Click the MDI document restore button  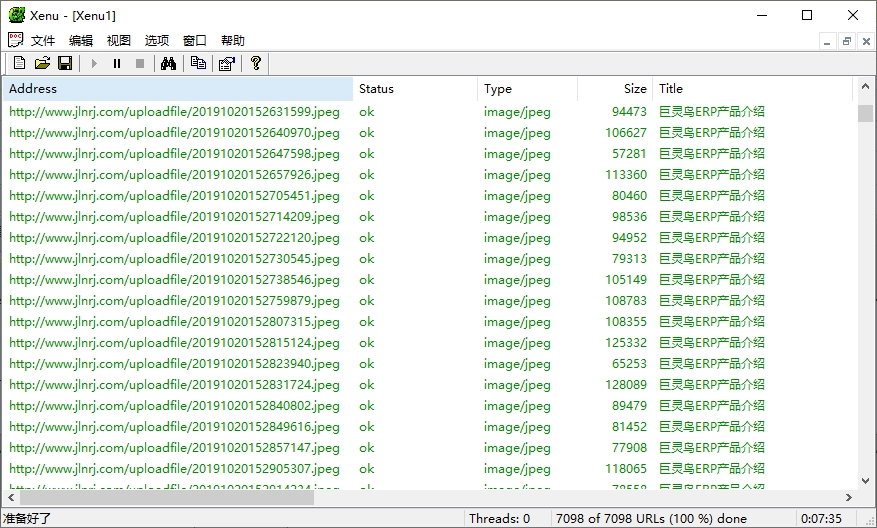[846, 41]
